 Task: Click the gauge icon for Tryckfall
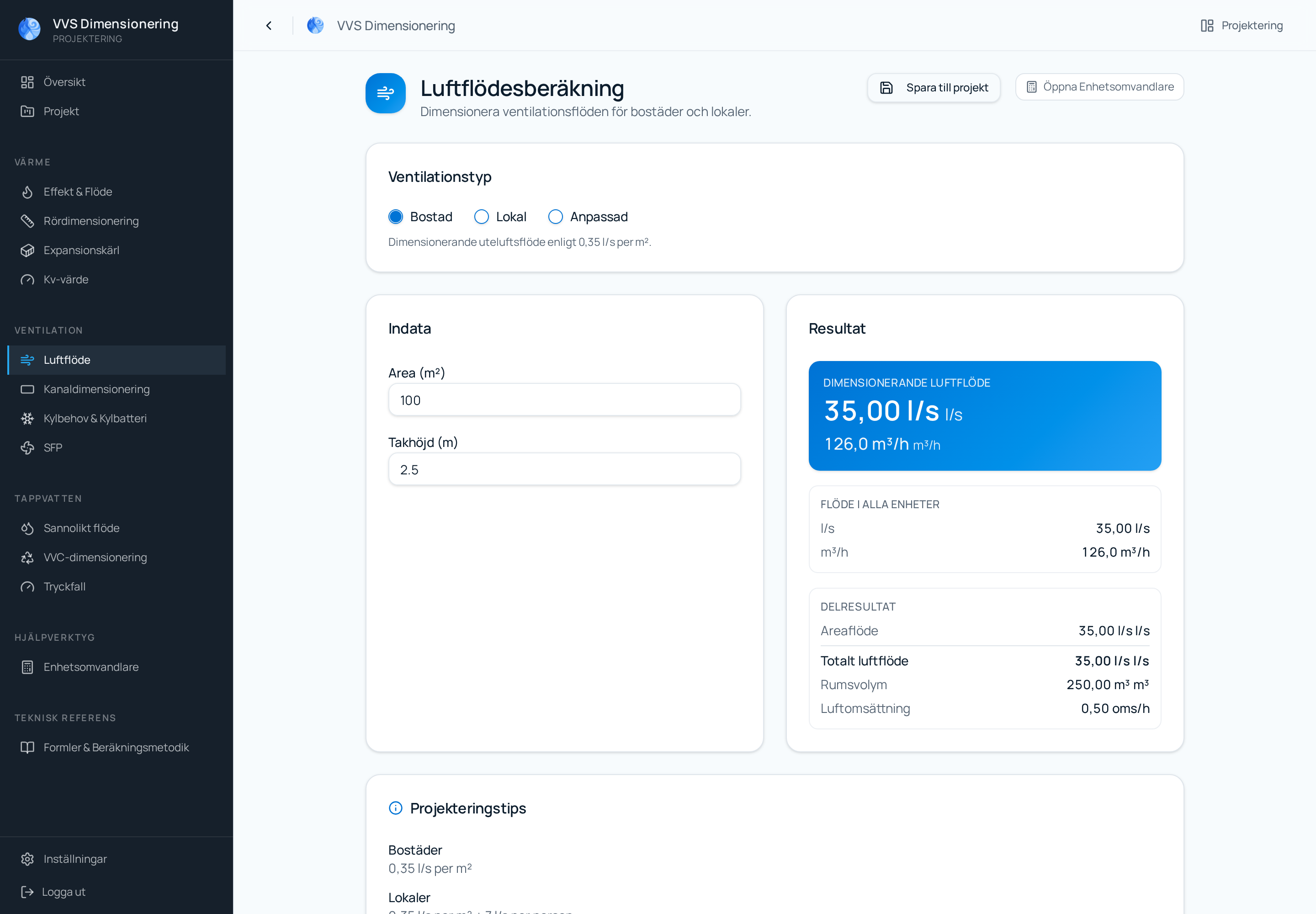(27, 586)
